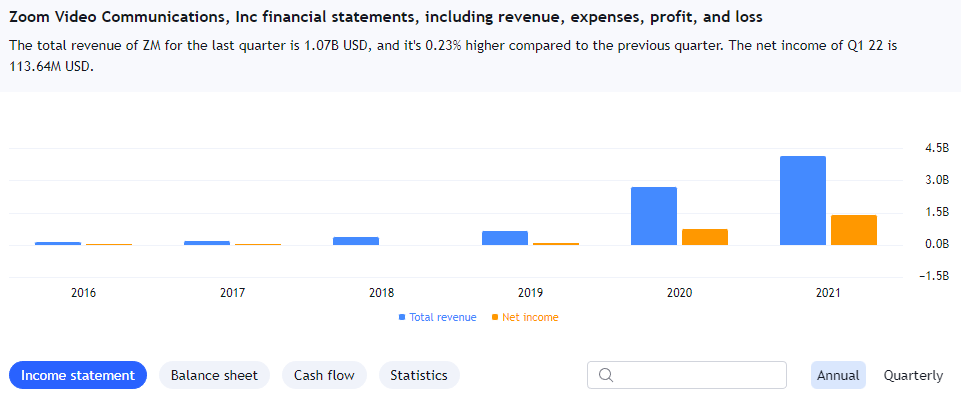The image size is (961, 393).
Task: Click the Zoom Video Communications heading
Action: tap(386, 17)
